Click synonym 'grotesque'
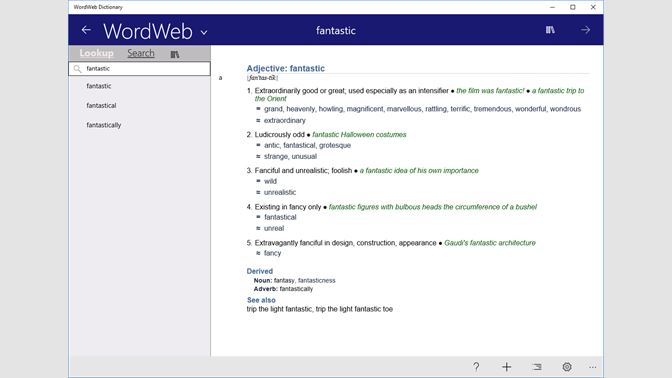 [335, 145]
